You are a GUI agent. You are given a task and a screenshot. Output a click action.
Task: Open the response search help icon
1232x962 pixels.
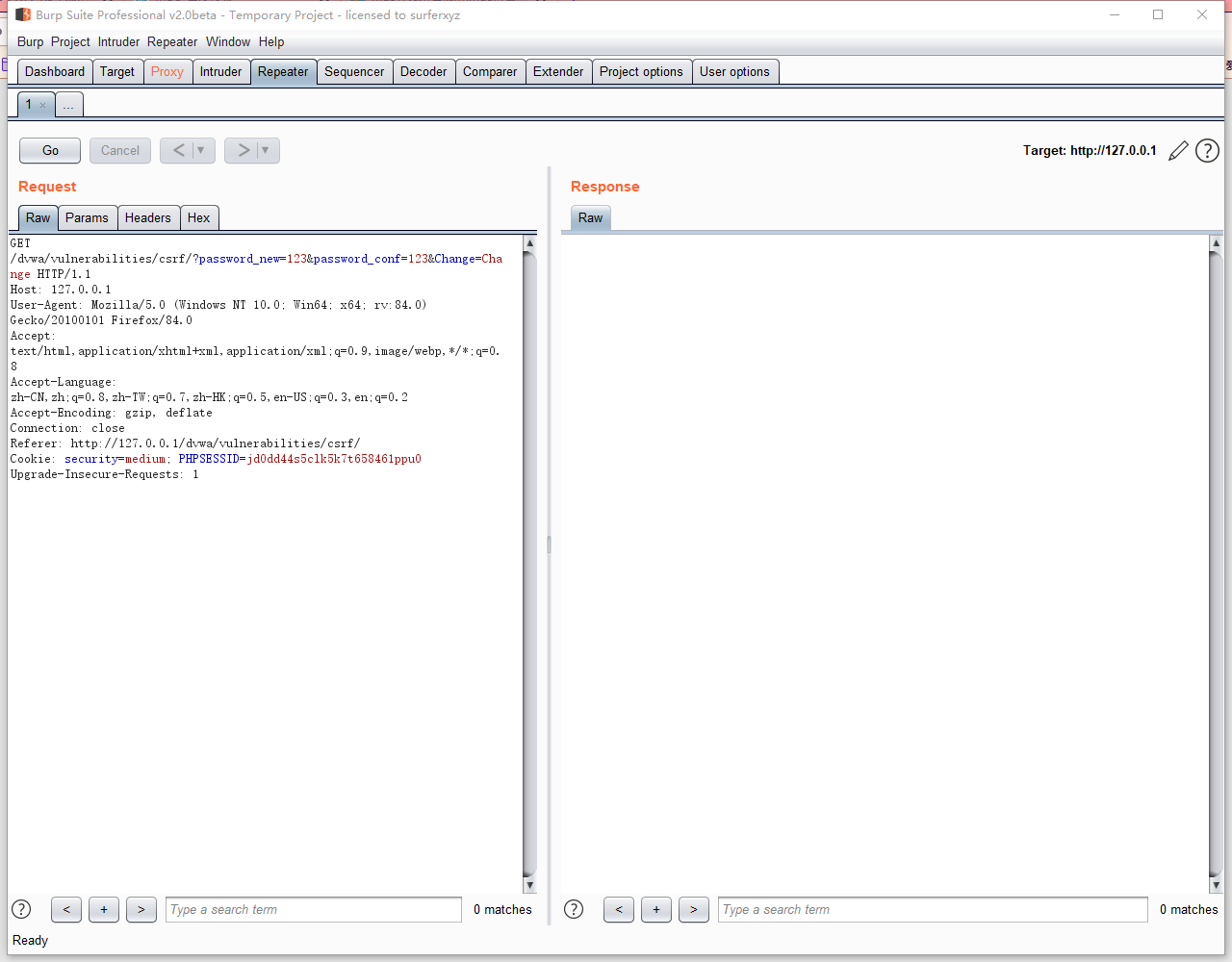click(574, 909)
